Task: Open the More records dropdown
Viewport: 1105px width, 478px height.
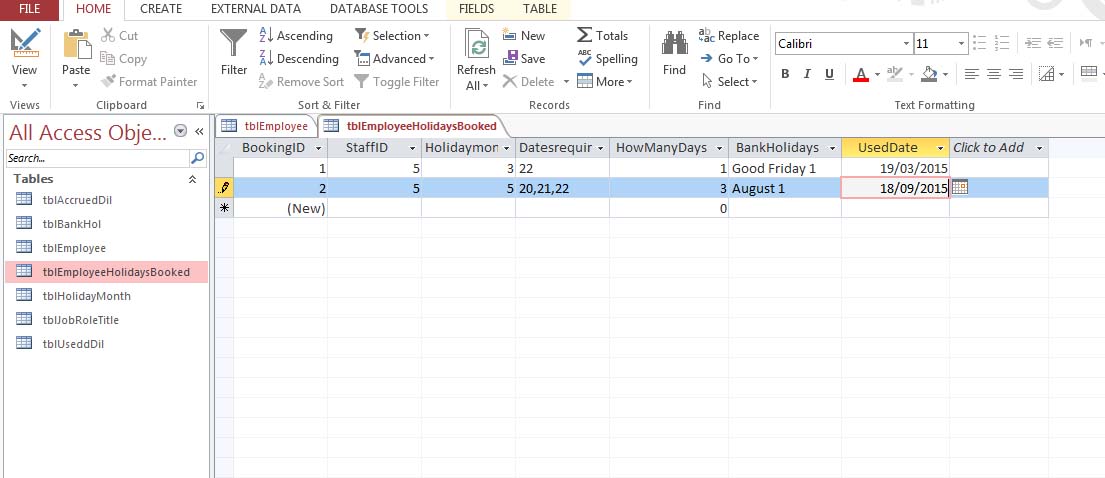Action: [605, 82]
